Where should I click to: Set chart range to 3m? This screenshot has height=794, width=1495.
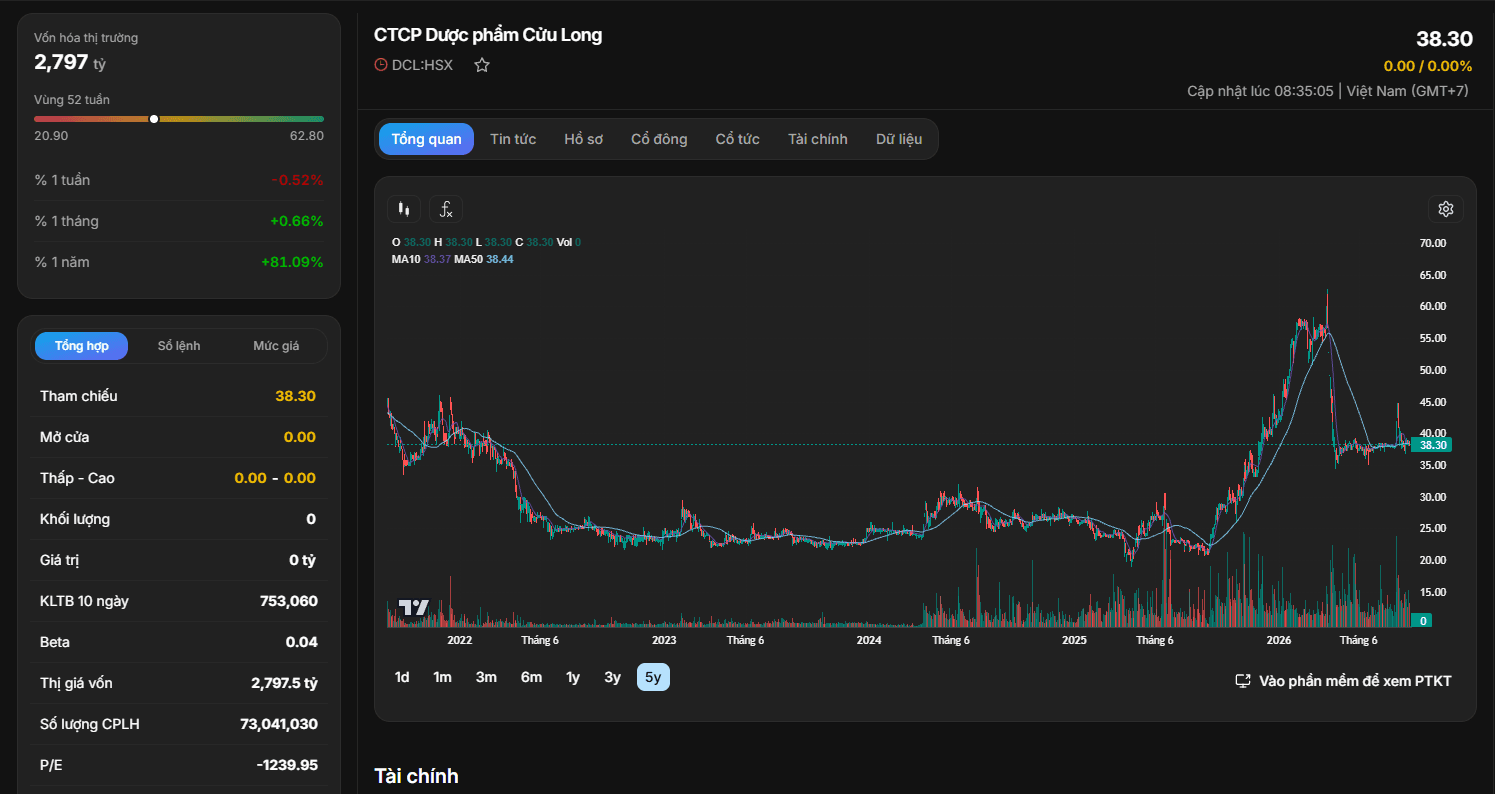pos(486,677)
